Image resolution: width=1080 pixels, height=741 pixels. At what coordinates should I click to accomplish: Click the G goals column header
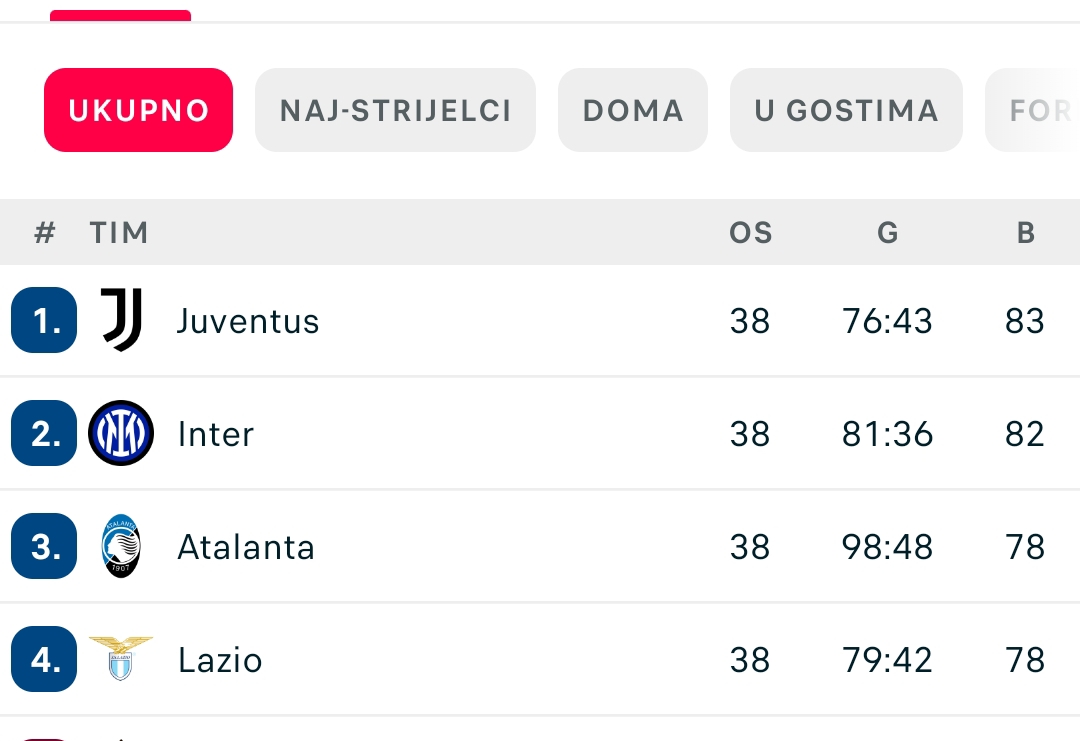tap(888, 233)
